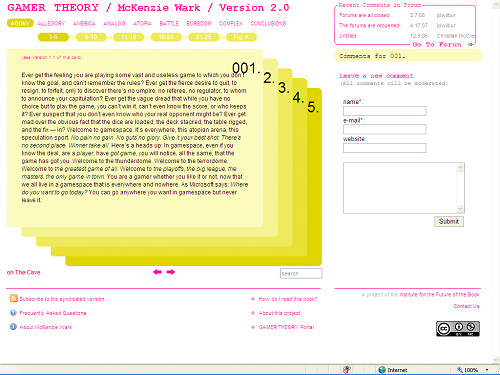The image size is (500, 375).
Task: Open About this project link
Action: [x=279, y=313]
